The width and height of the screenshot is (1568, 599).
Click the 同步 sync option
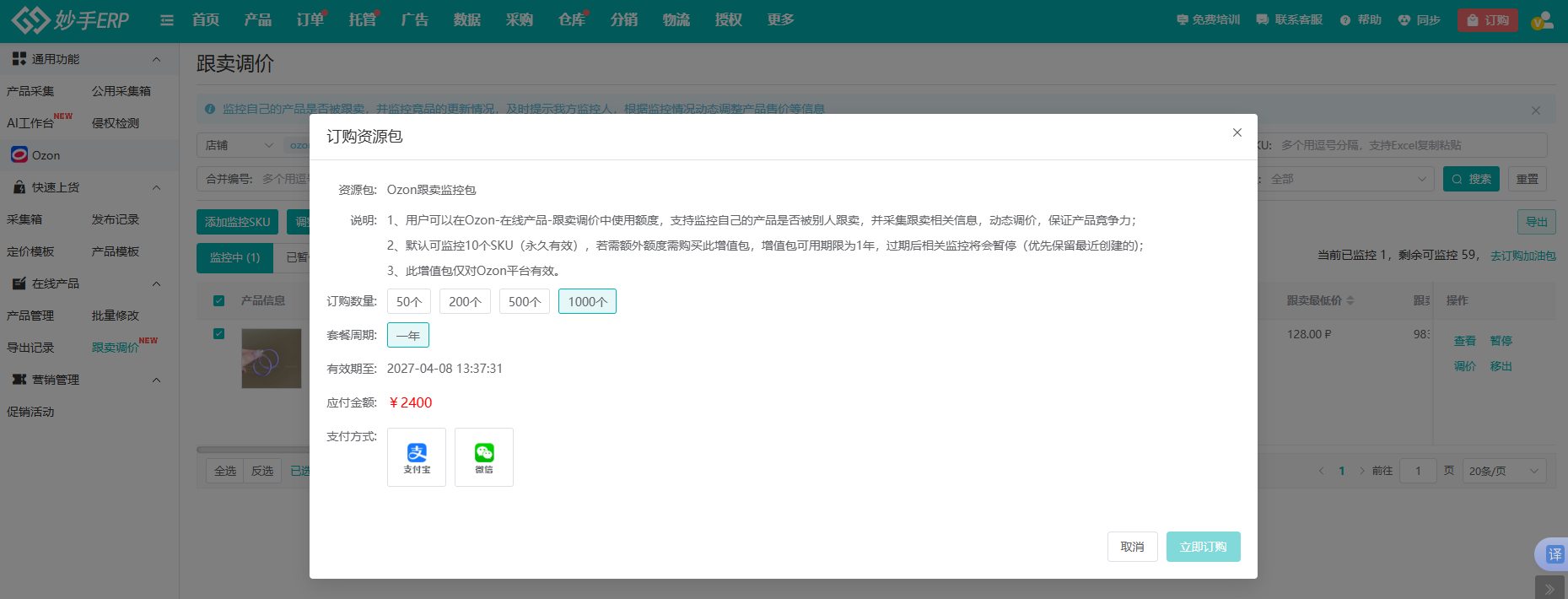(x=1419, y=19)
